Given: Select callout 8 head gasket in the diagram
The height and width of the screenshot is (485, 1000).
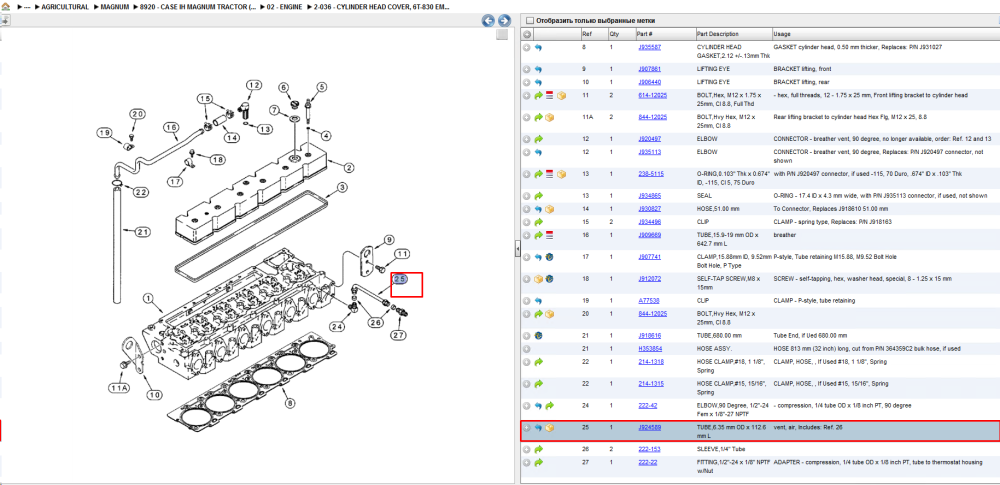Looking at the screenshot, I should pos(290,403).
